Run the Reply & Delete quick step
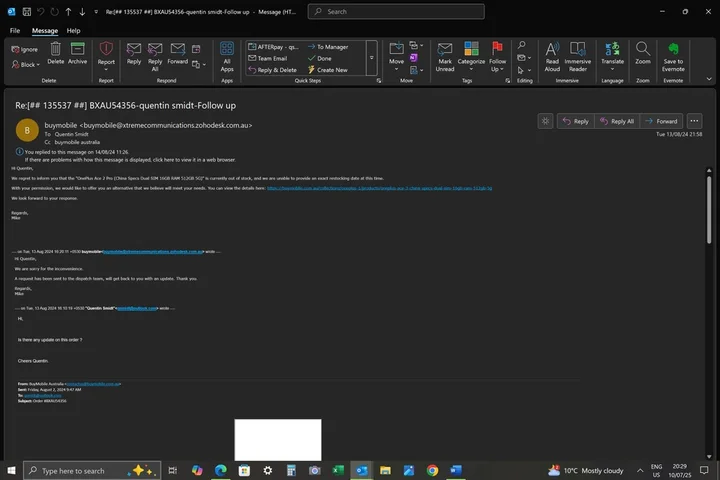The height and width of the screenshot is (480, 720). 273,70
